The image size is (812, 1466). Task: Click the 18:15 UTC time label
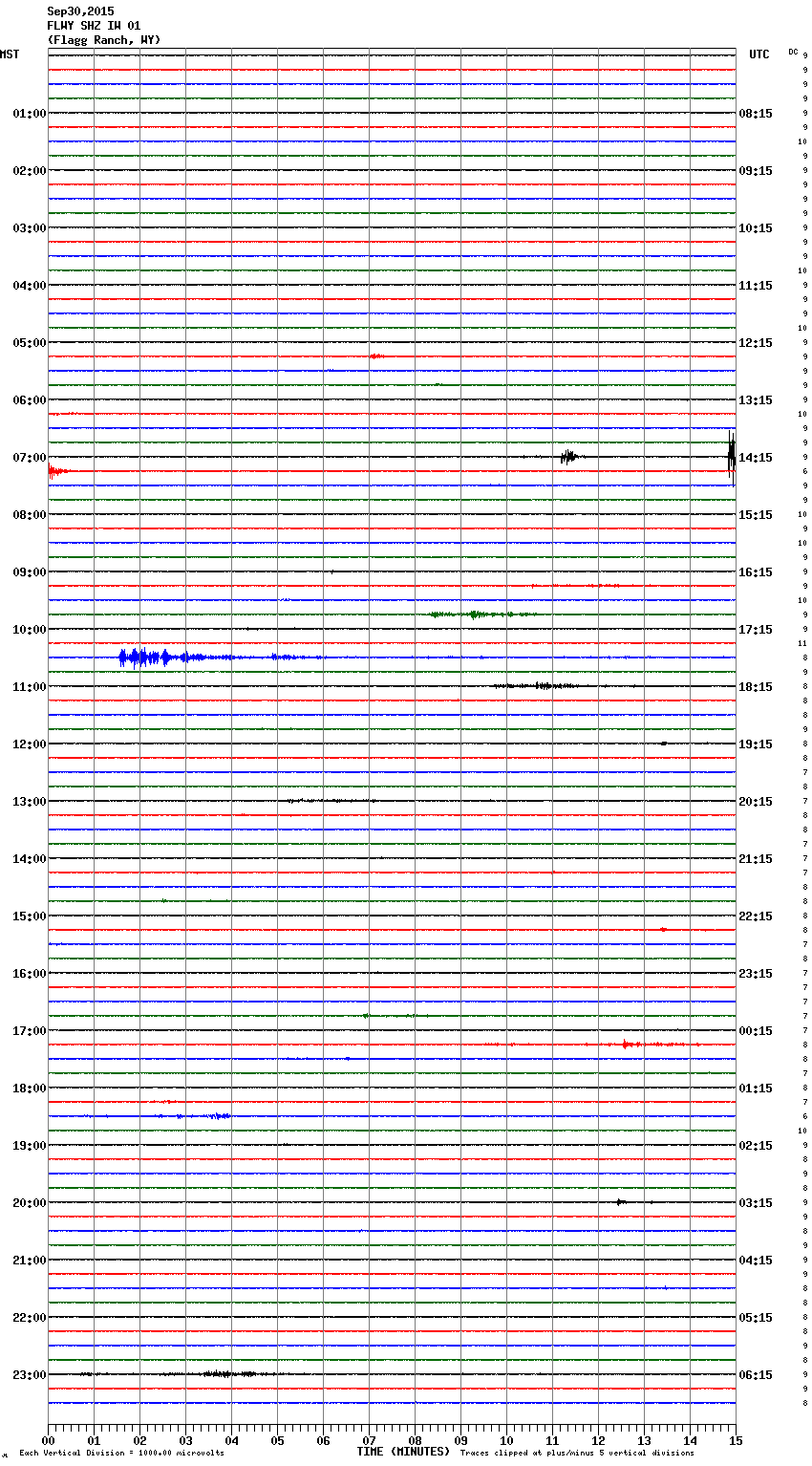pyautogui.click(x=756, y=687)
